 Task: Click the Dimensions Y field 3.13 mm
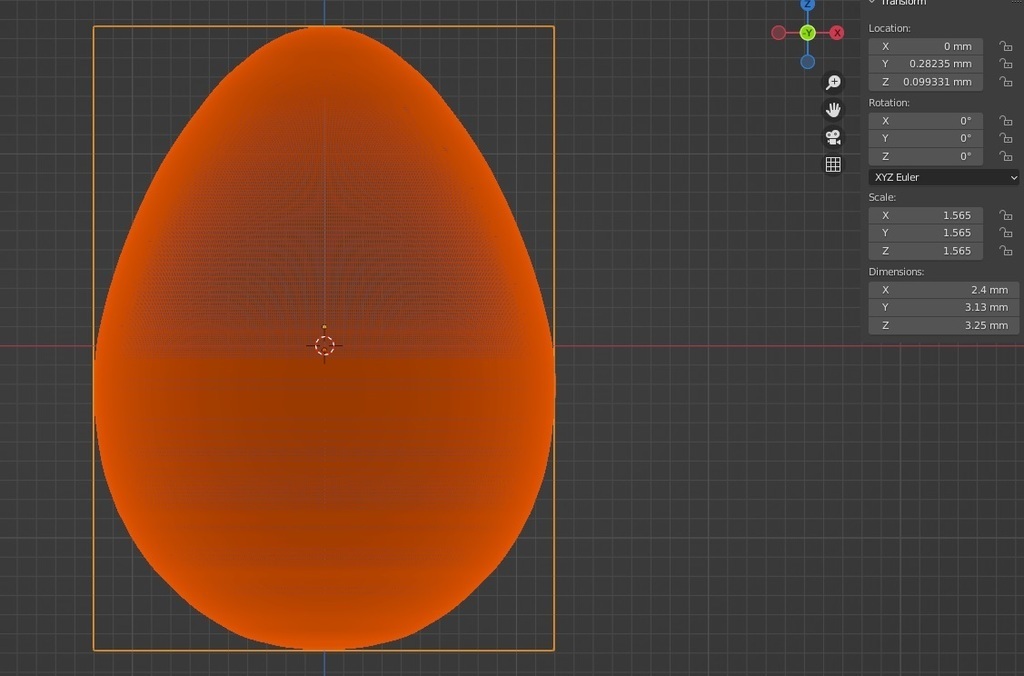tap(944, 308)
